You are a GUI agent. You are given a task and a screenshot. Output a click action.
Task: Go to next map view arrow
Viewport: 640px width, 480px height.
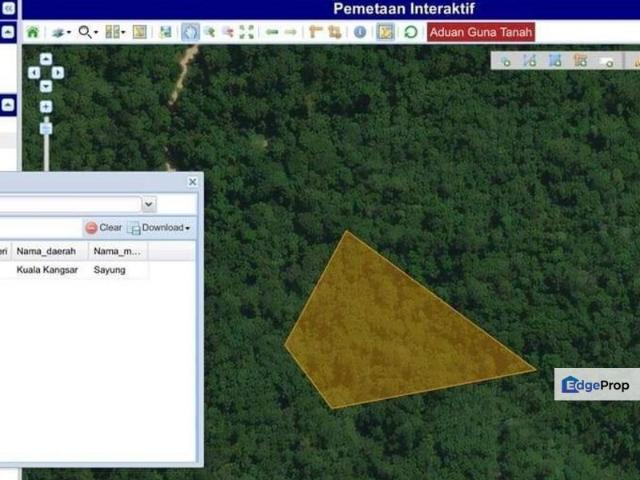coord(290,32)
